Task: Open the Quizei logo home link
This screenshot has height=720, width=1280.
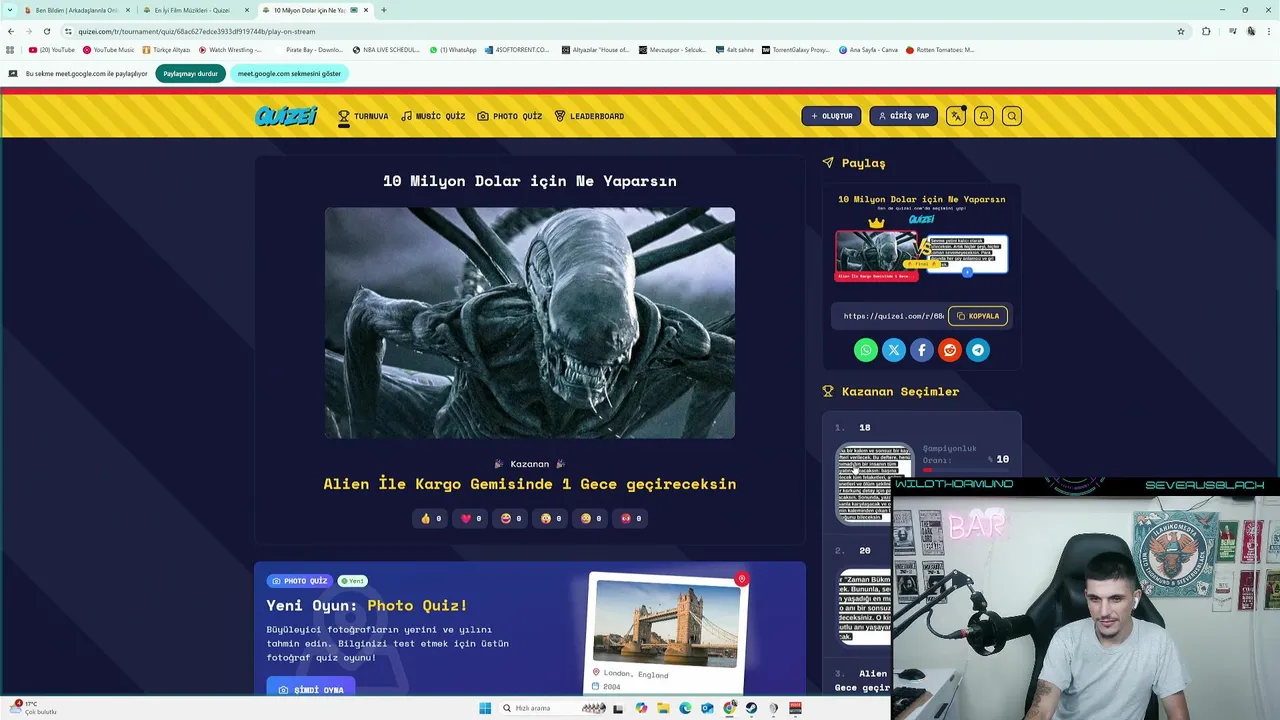Action: (286, 116)
